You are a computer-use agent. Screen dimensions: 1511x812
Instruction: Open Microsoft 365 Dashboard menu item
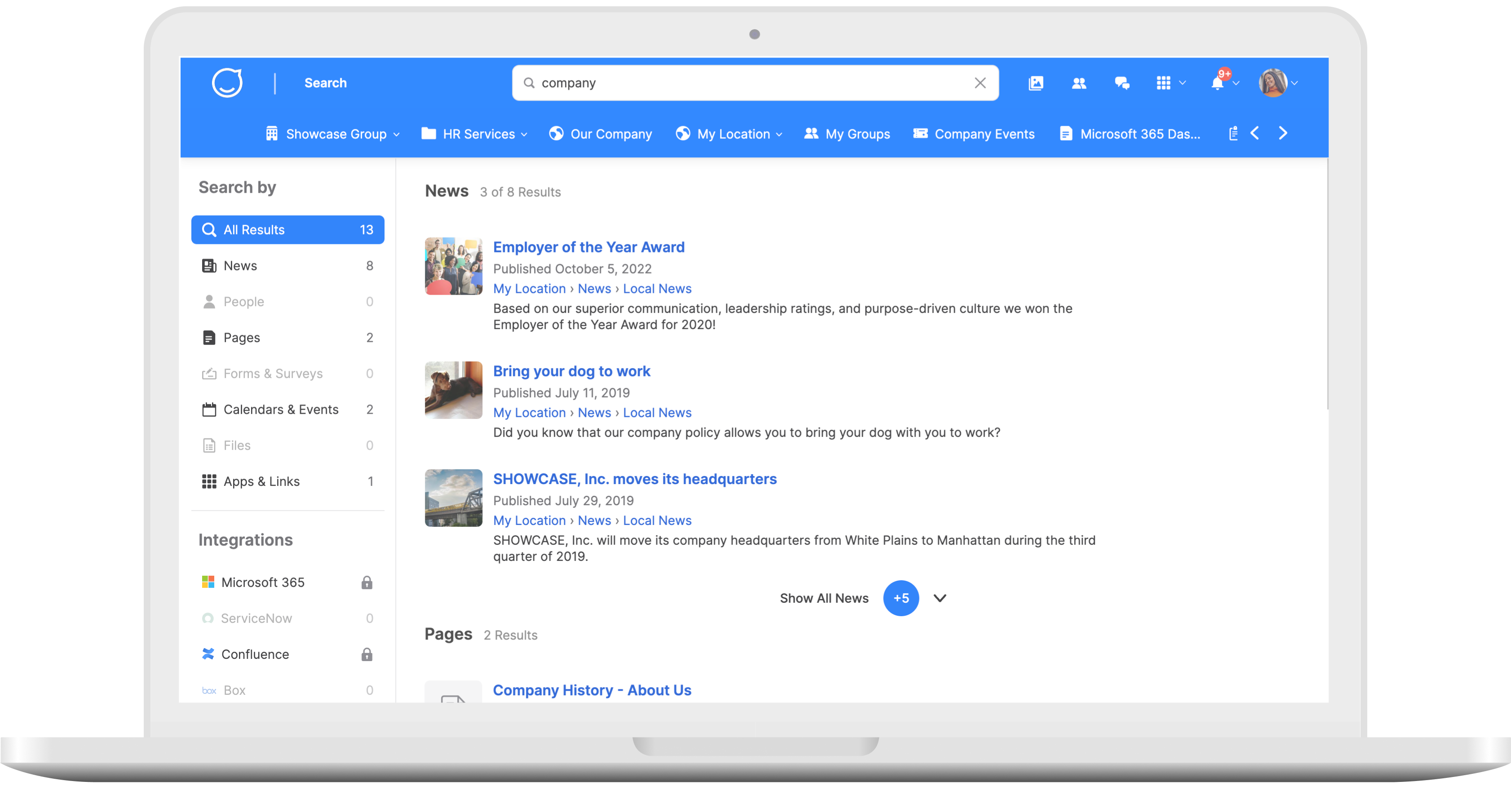[1130, 134]
